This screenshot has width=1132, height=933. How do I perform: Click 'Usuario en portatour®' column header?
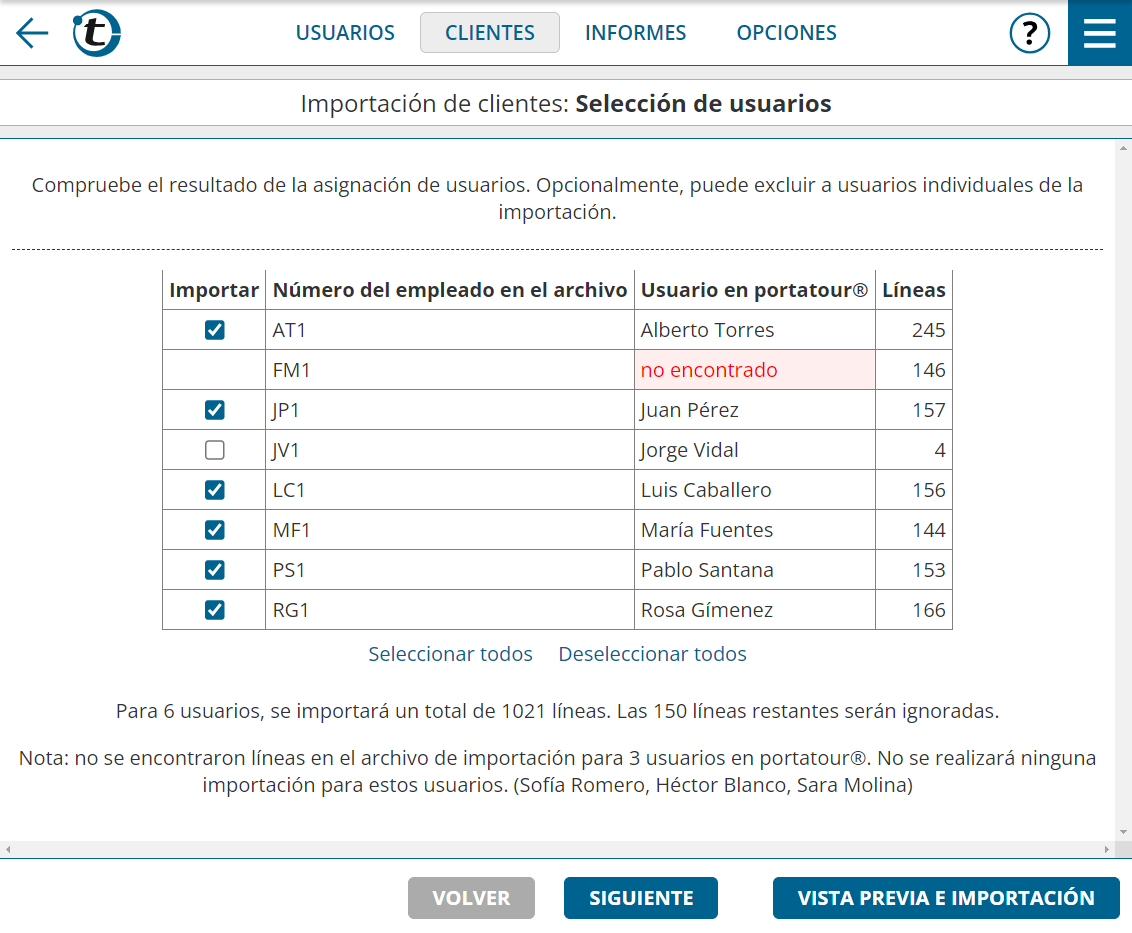coord(754,290)
